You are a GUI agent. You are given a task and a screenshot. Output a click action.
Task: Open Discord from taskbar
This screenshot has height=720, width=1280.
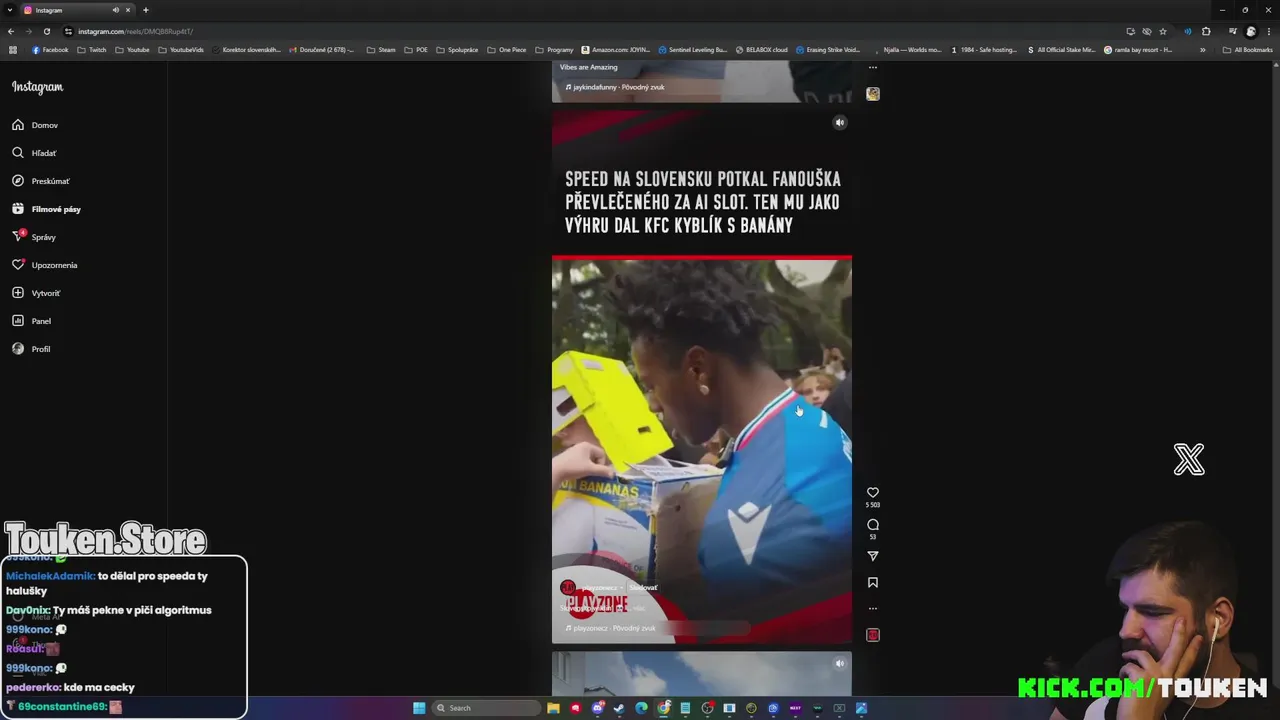tap(597, 708)
